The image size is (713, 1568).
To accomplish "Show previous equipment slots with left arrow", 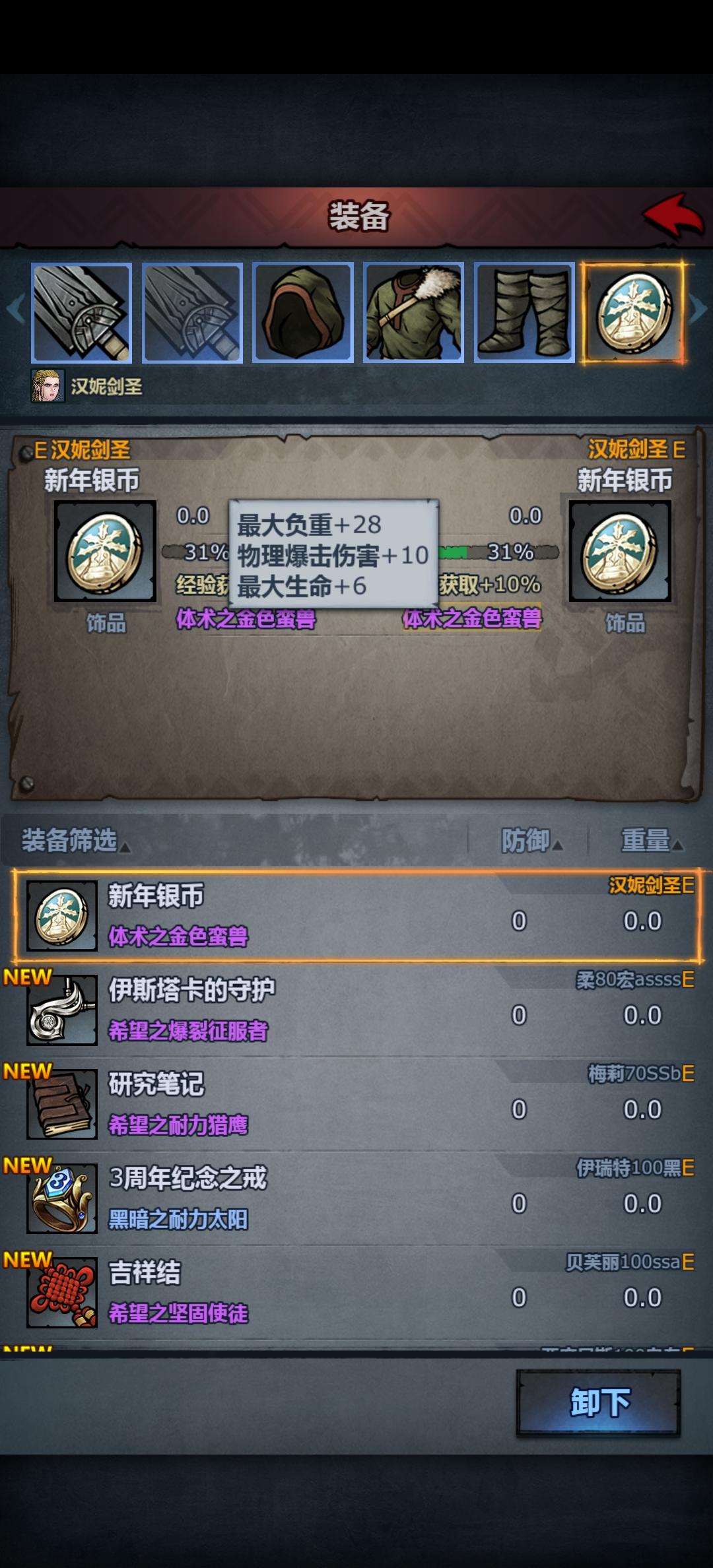I will click(x=15, y=309).
